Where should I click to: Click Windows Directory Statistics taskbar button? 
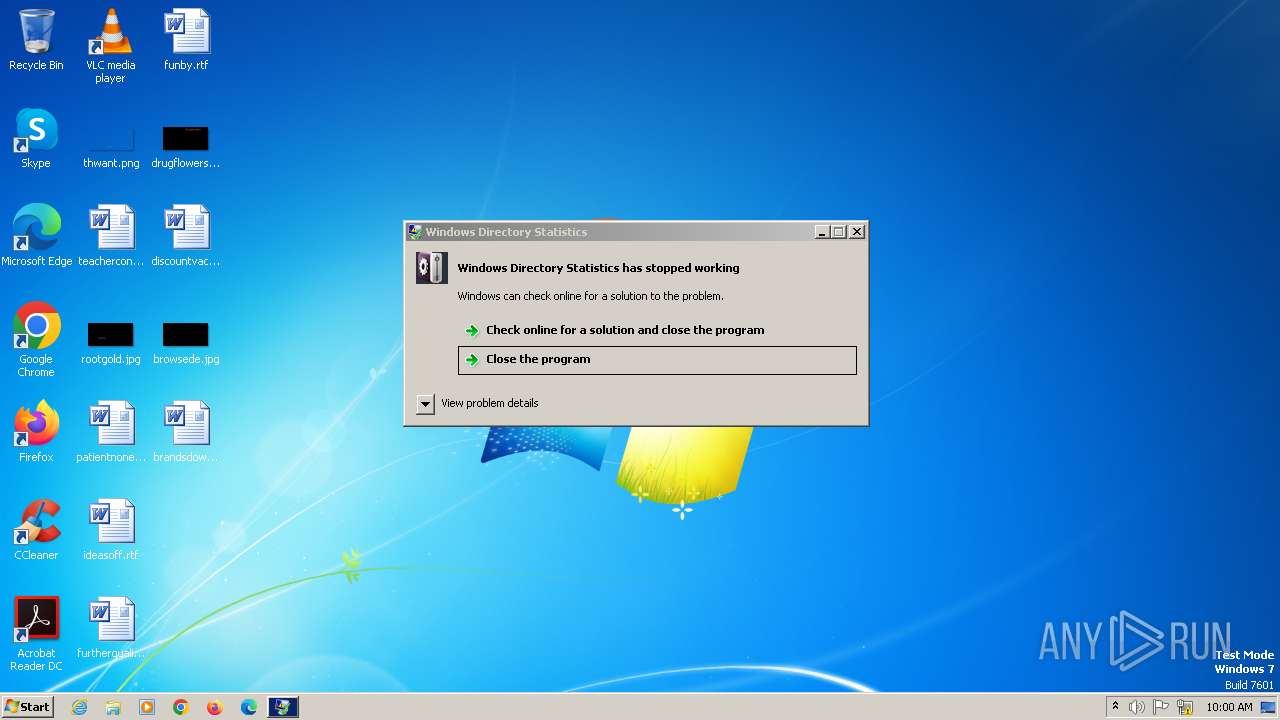283,707
